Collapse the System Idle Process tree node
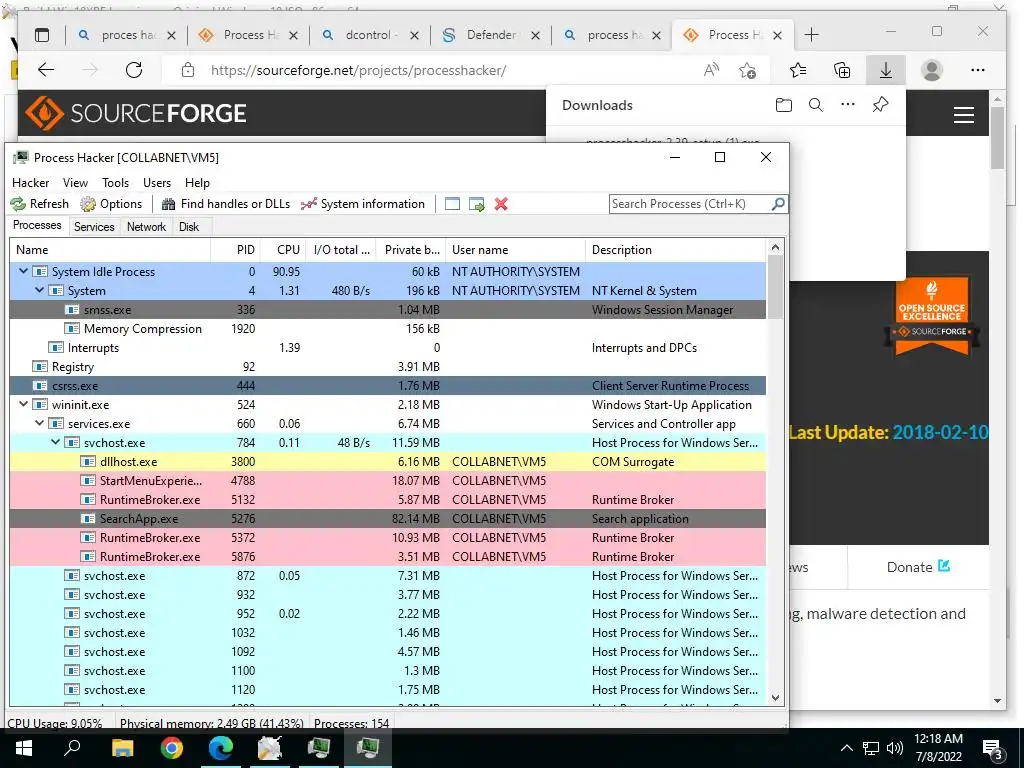The height and width of the screenshot is (768, 1024). (24, 271)
